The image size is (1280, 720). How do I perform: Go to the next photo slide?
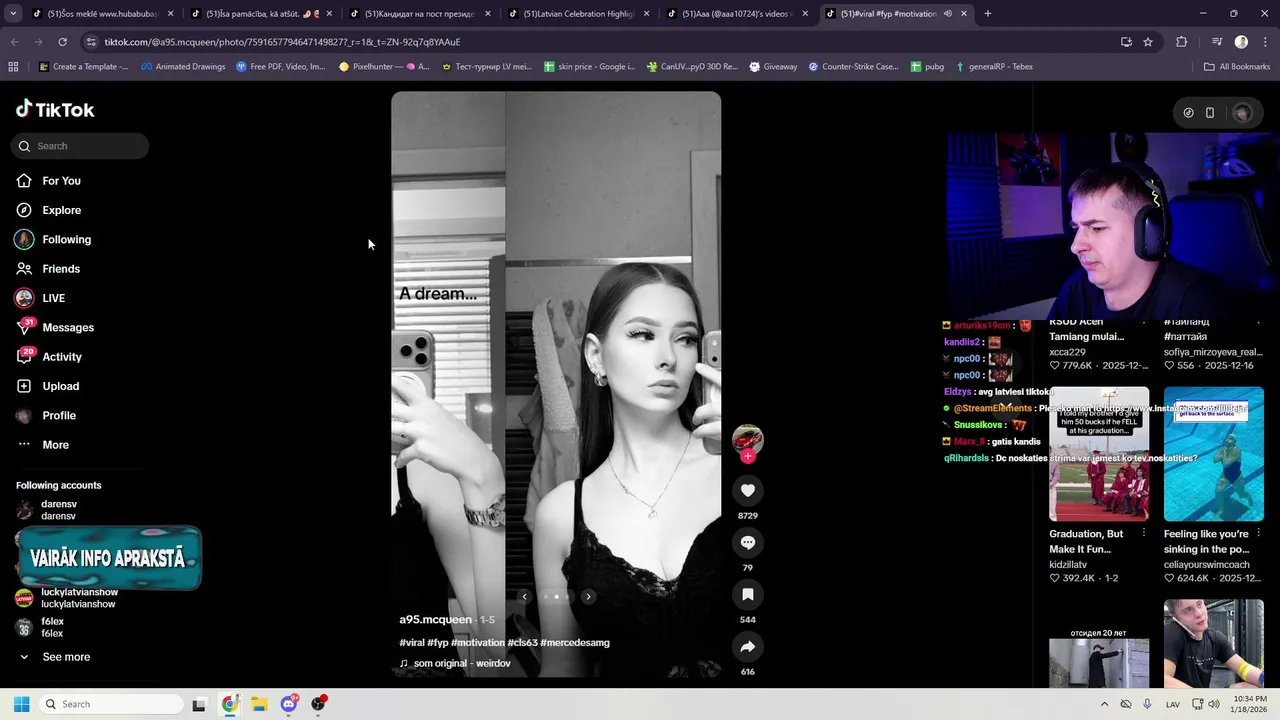pos(588,596)
